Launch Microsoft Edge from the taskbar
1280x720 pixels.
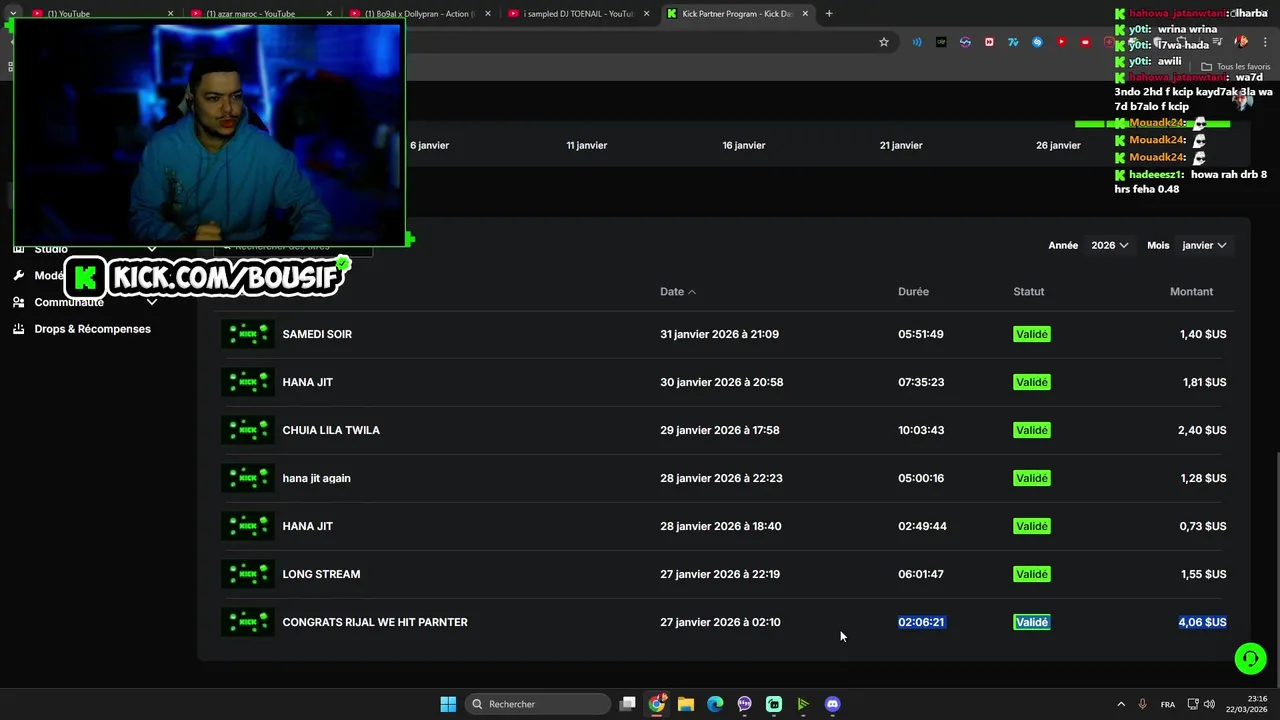pos(715,704)
